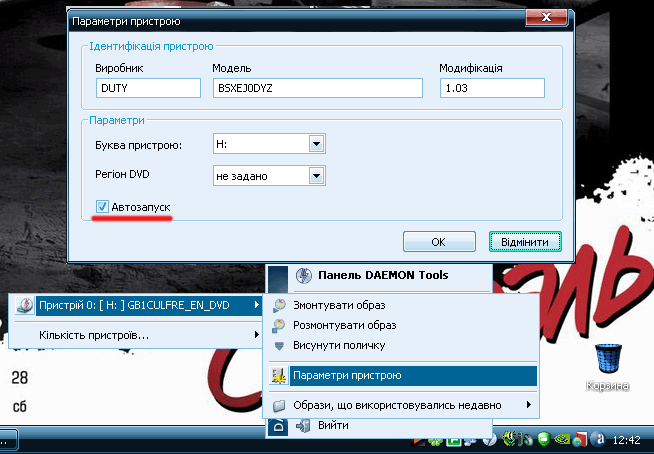654x454 pixels.
Task: Click the mouse tray icon
Action: coord(528,440)
